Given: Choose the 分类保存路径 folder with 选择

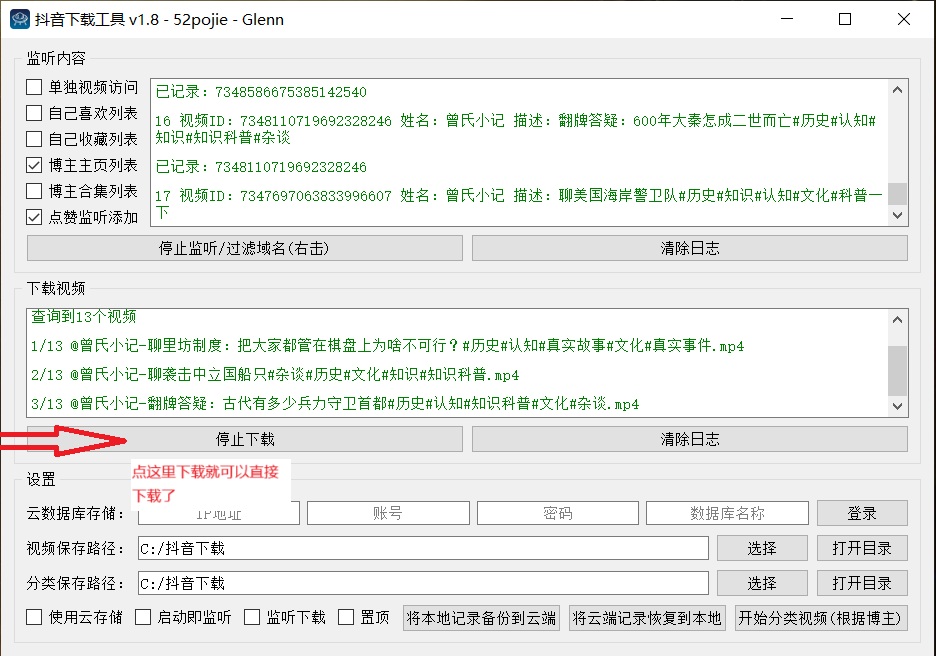Looking at the screenshot, I should tap(762, 583).
